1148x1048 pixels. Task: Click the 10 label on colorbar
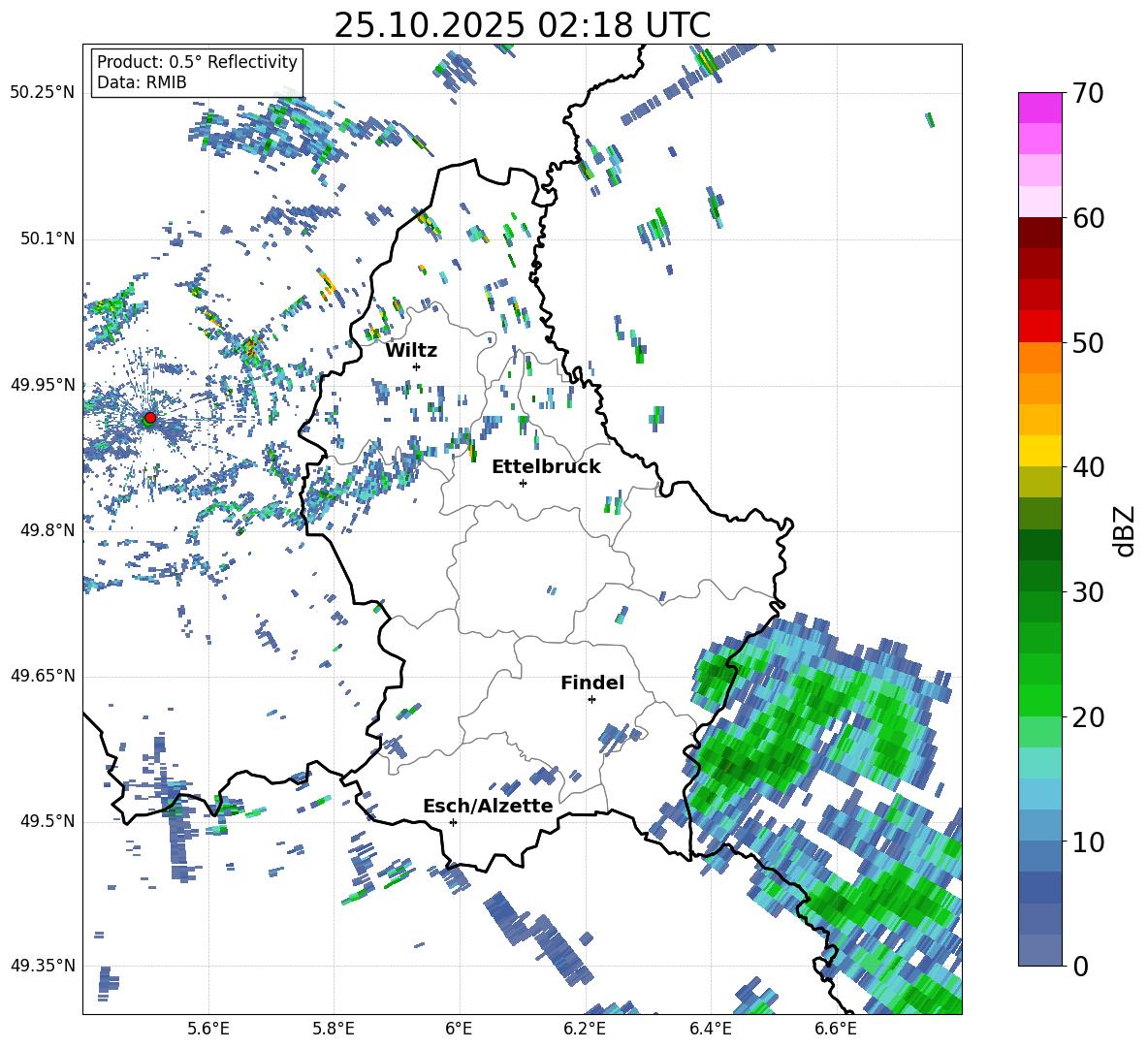1087,842
